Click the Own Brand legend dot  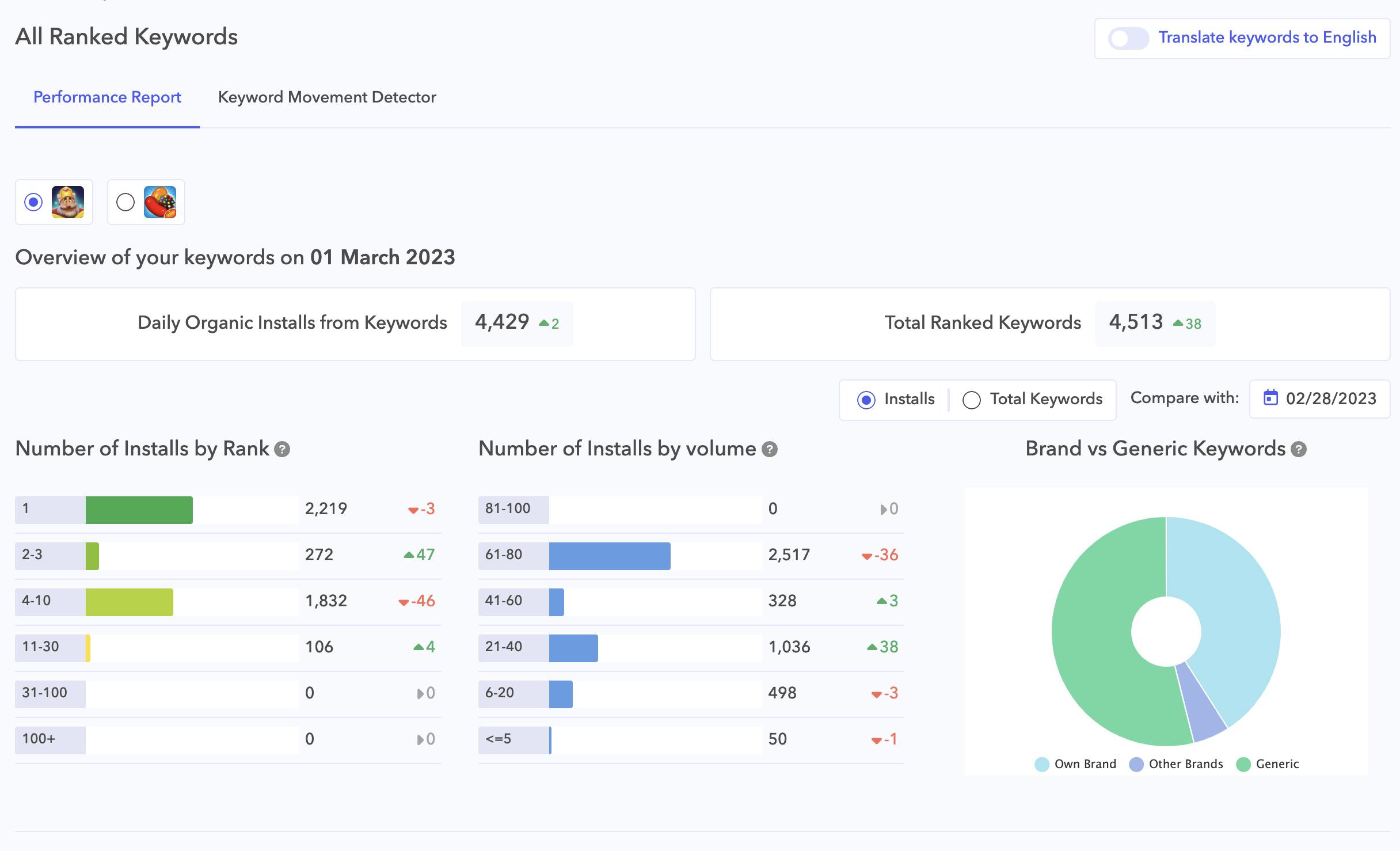click(1042, 765)
